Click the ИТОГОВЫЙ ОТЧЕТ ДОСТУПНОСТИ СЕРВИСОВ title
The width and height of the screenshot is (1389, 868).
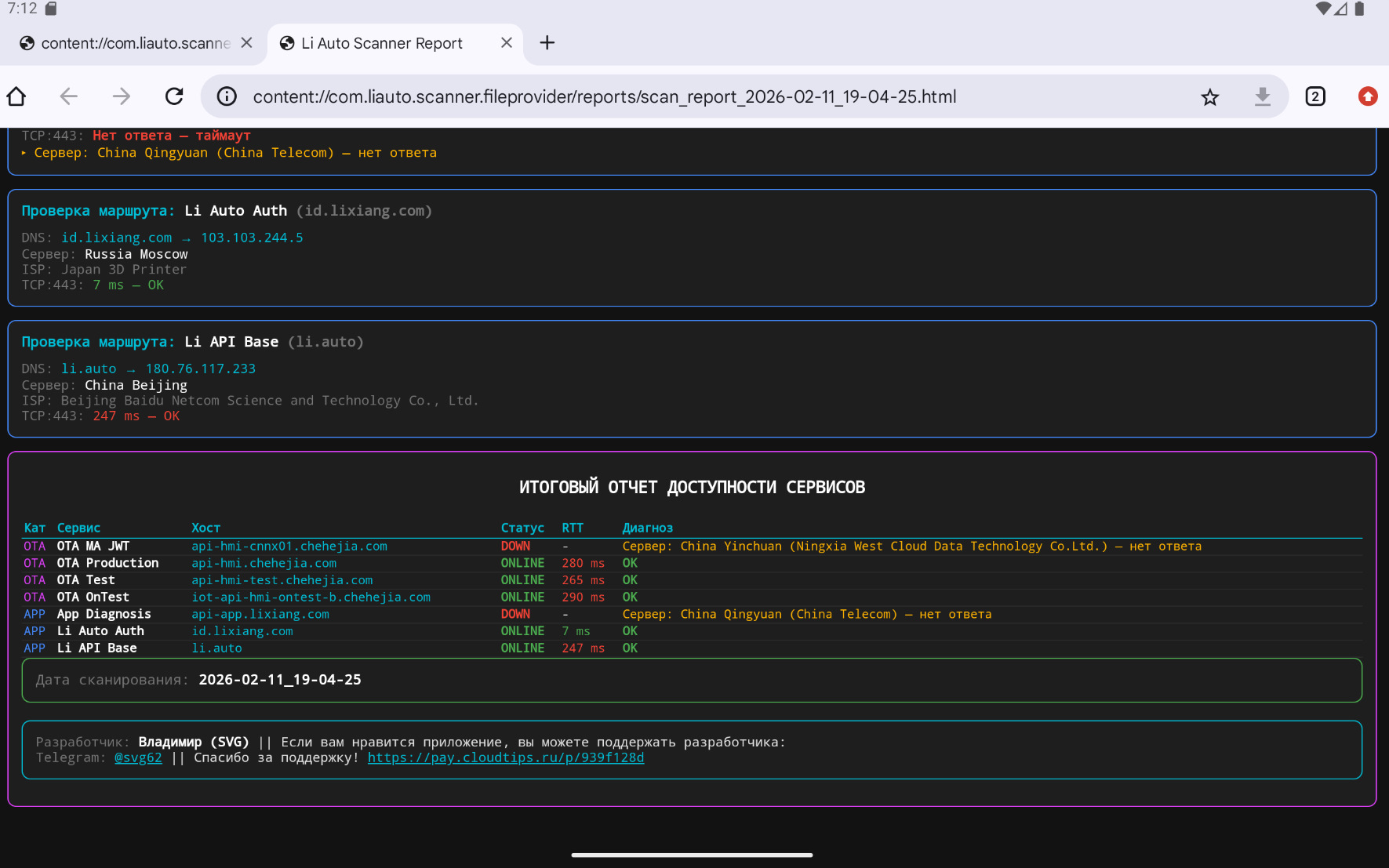(693, 487)
